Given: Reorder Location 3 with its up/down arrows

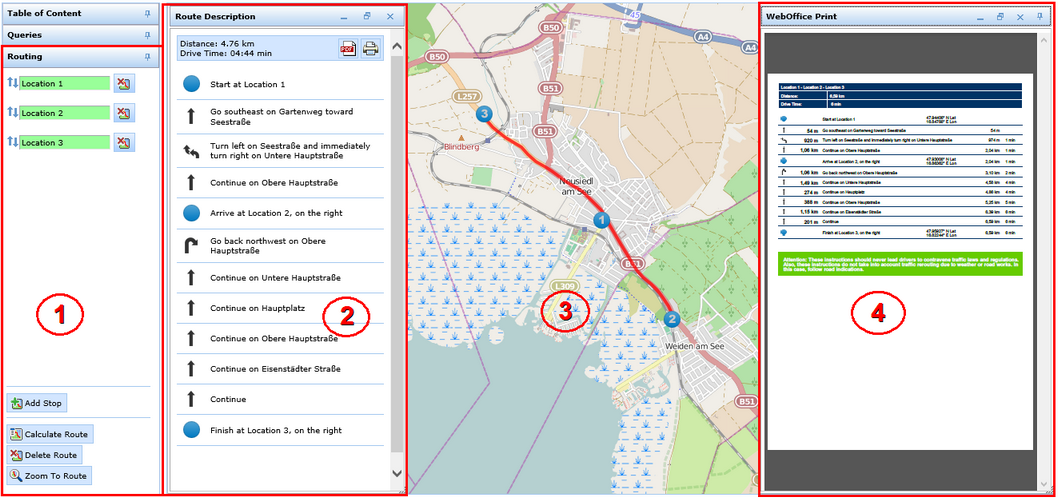Looking at the screenshot, I should click(13, 142).
